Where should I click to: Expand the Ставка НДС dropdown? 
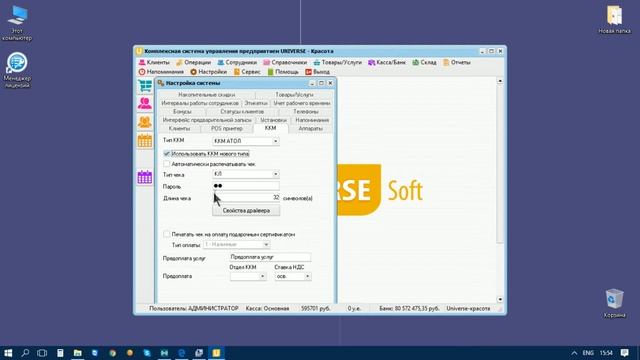[x=307, y=276]
